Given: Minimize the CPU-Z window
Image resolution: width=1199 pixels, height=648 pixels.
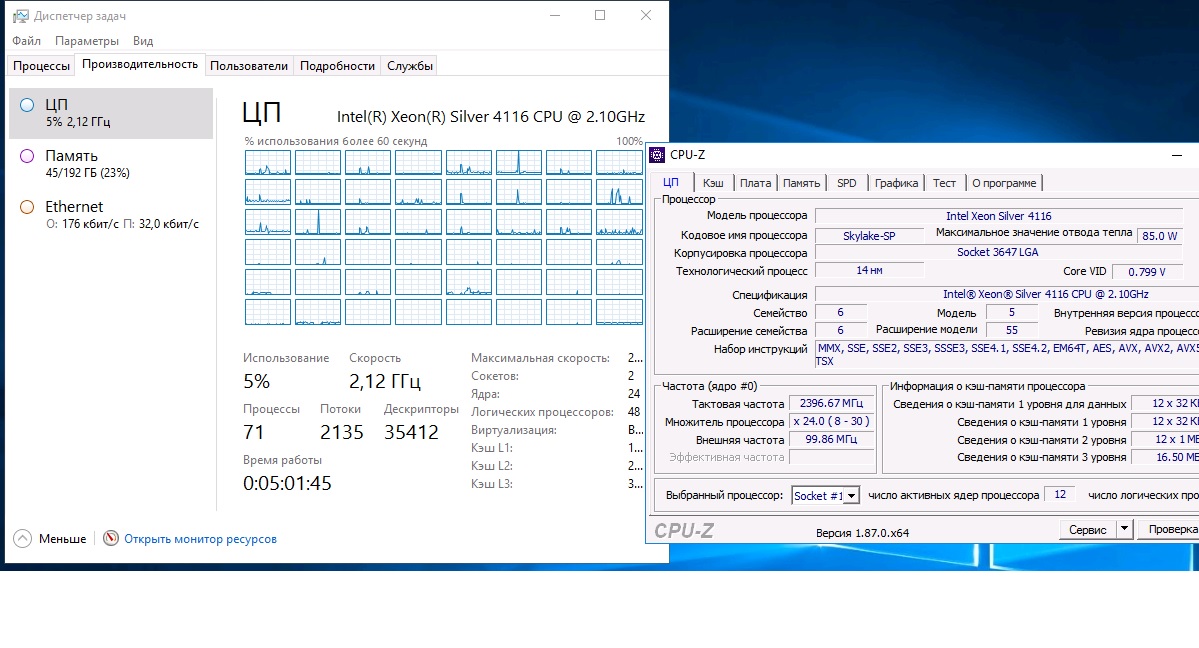Looking at the screenshot, I should [x=1177, y=155].
